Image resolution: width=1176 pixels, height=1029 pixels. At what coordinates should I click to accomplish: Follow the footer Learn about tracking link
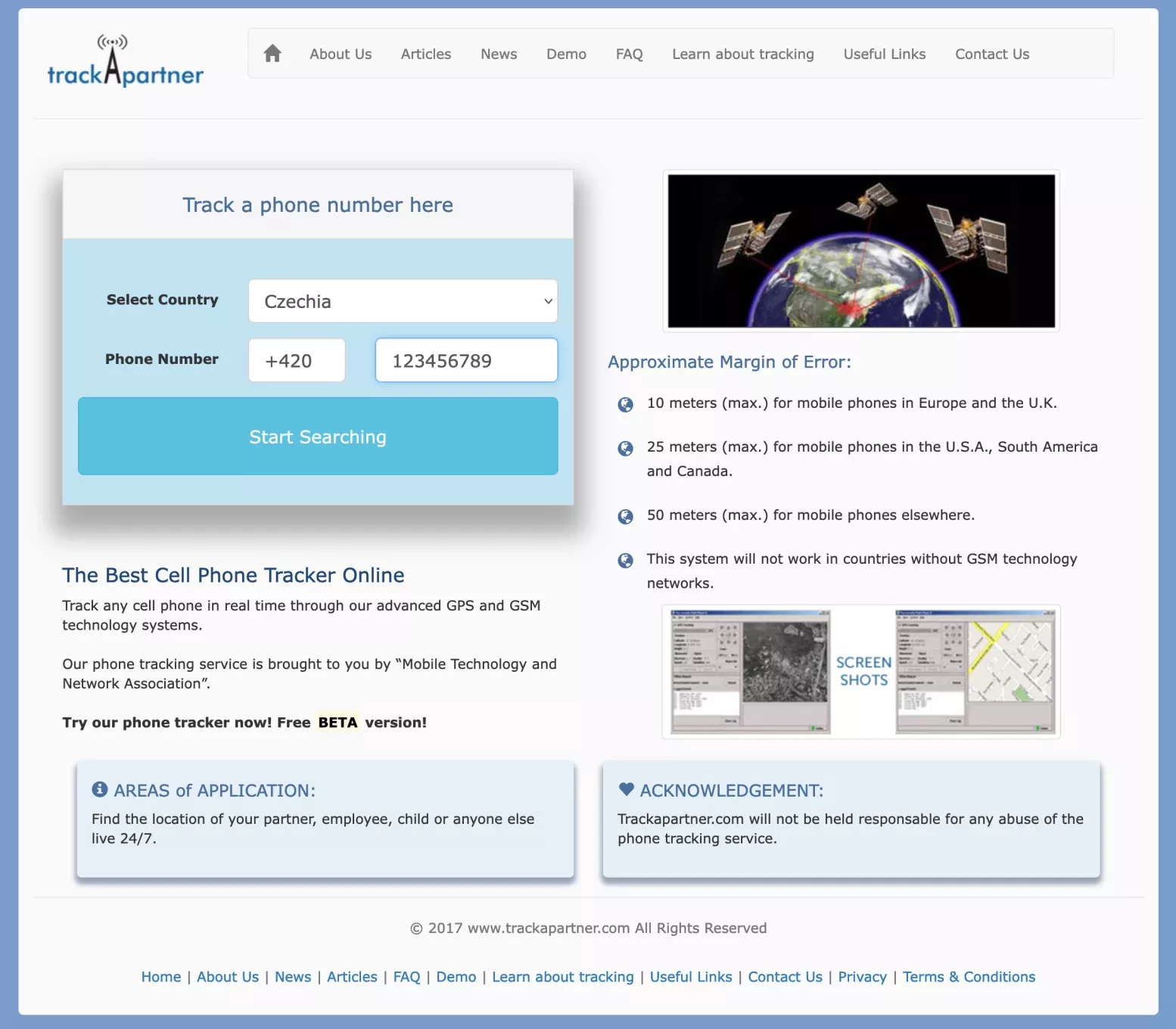[x=563, y=977]
